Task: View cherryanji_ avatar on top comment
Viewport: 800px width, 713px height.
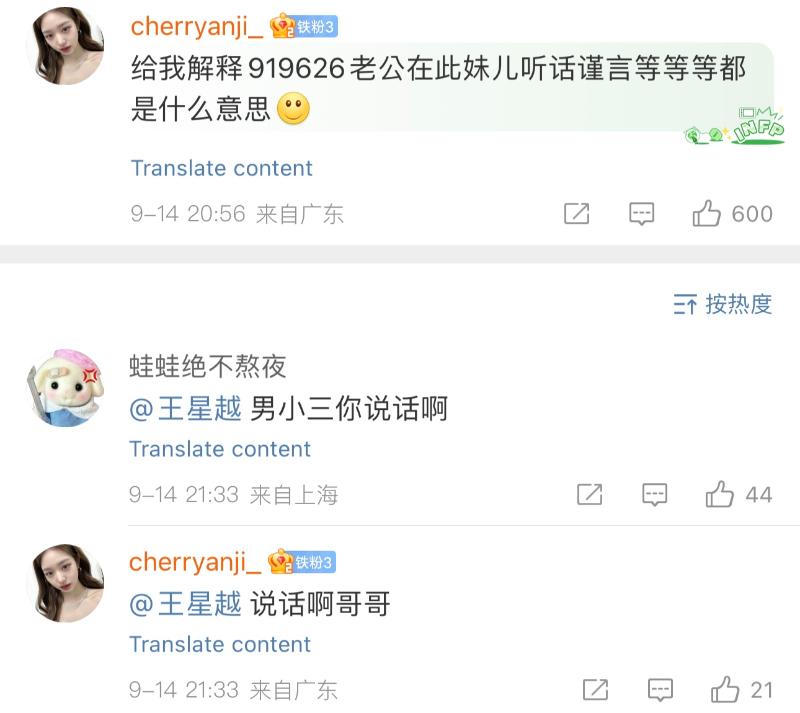Action: pos(65,46)
